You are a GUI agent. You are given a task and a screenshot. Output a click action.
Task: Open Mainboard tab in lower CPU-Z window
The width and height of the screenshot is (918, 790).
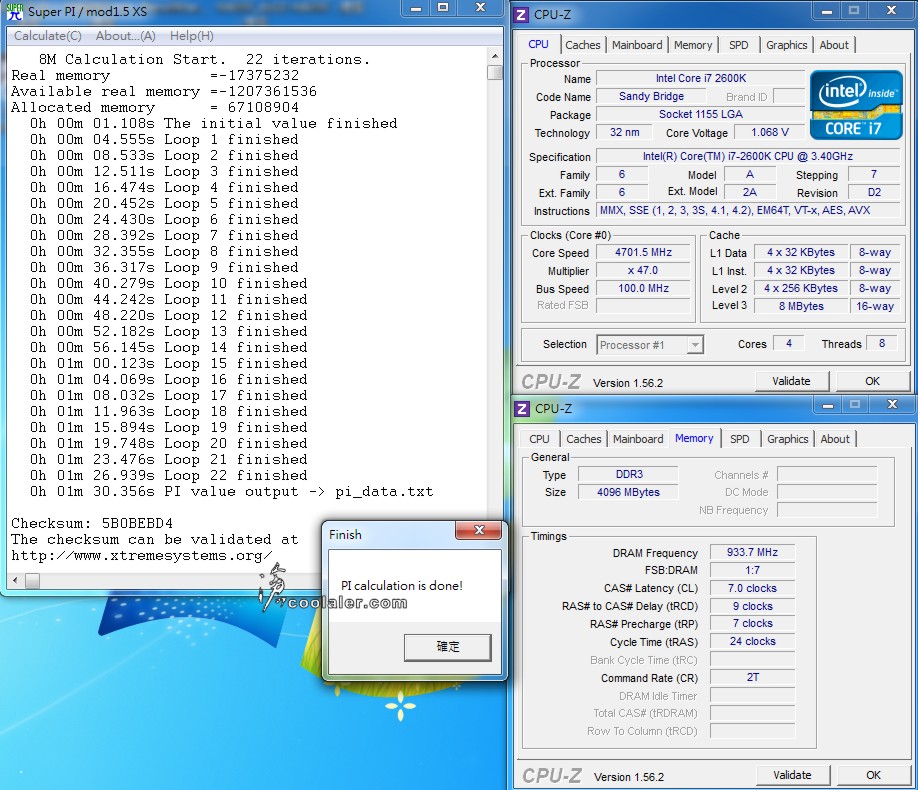638,439
